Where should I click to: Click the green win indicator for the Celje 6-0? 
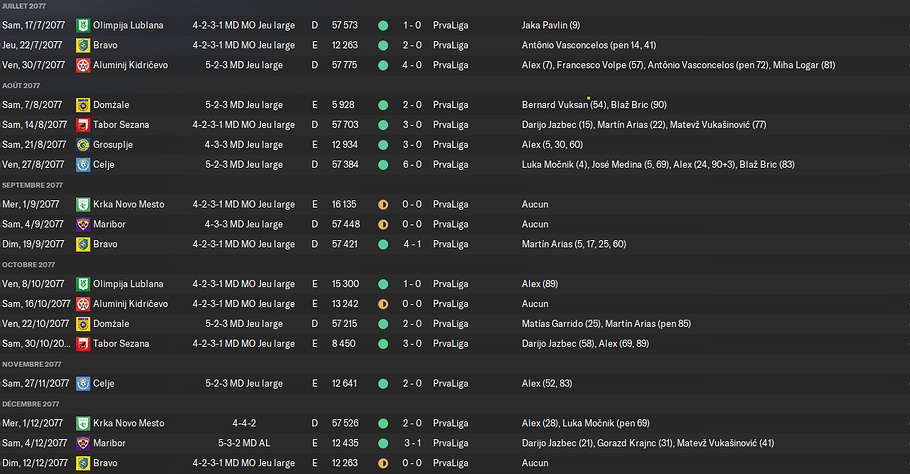pyautogui.click(x=383, y=165)
